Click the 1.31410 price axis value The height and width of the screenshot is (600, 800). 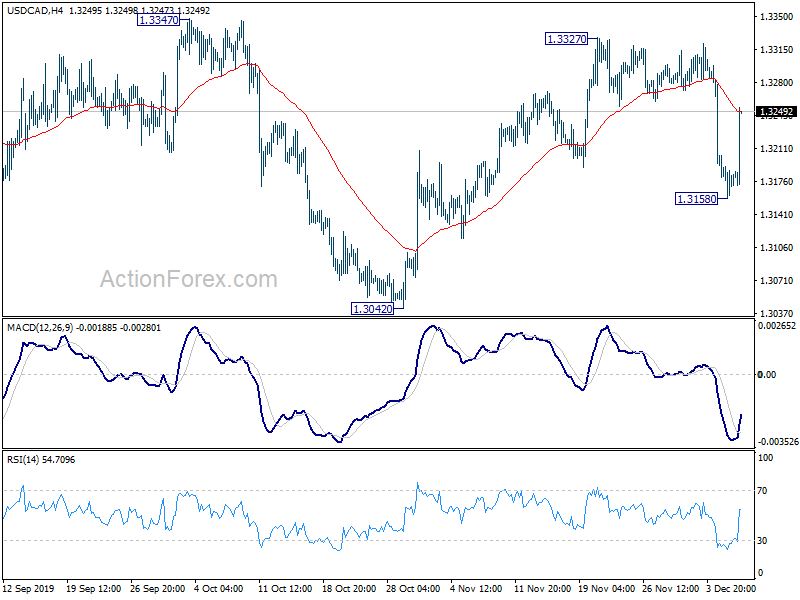point(777,214)
